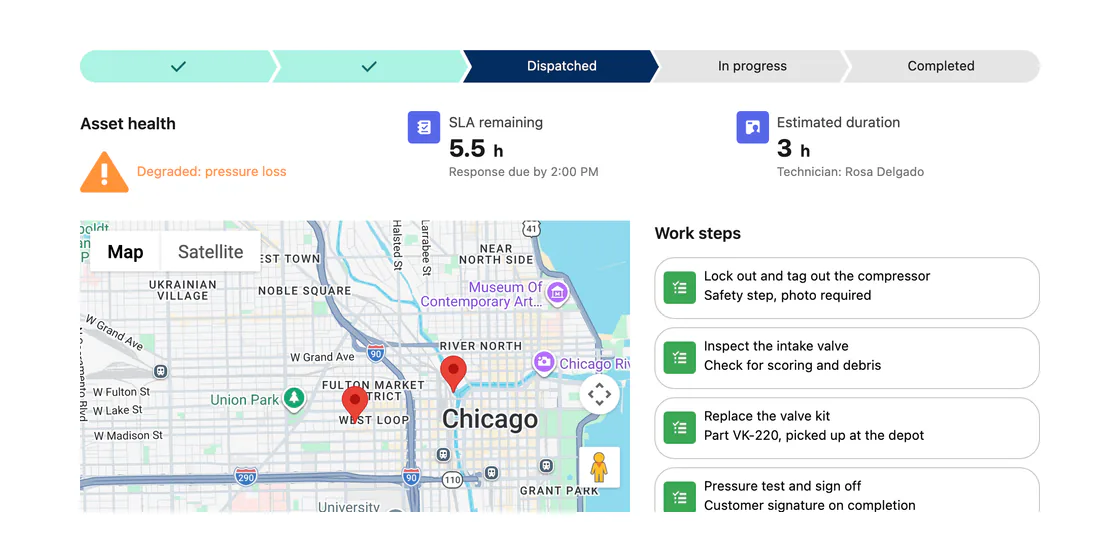Click the 'GRANT PARK' map label
The width and height of the screenshot is (1120, 560).
point(559,491)
